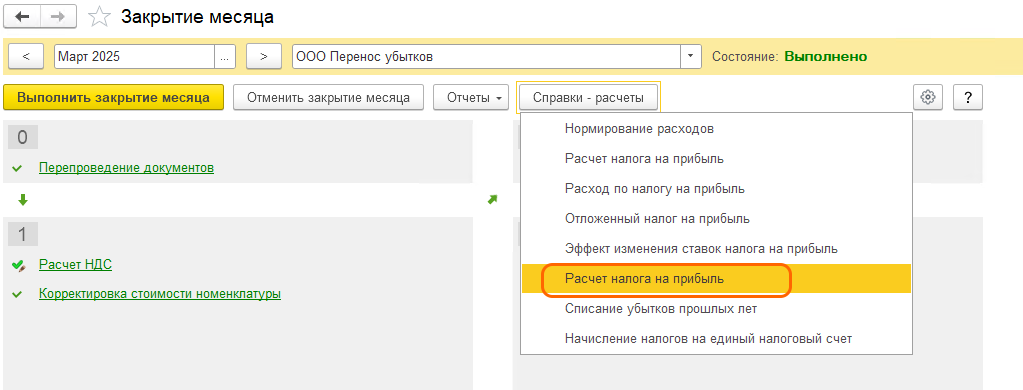Toggle the Справки - расчеты menu button
This screenshot has width=1023, height=390.
(x=588, y=97)
